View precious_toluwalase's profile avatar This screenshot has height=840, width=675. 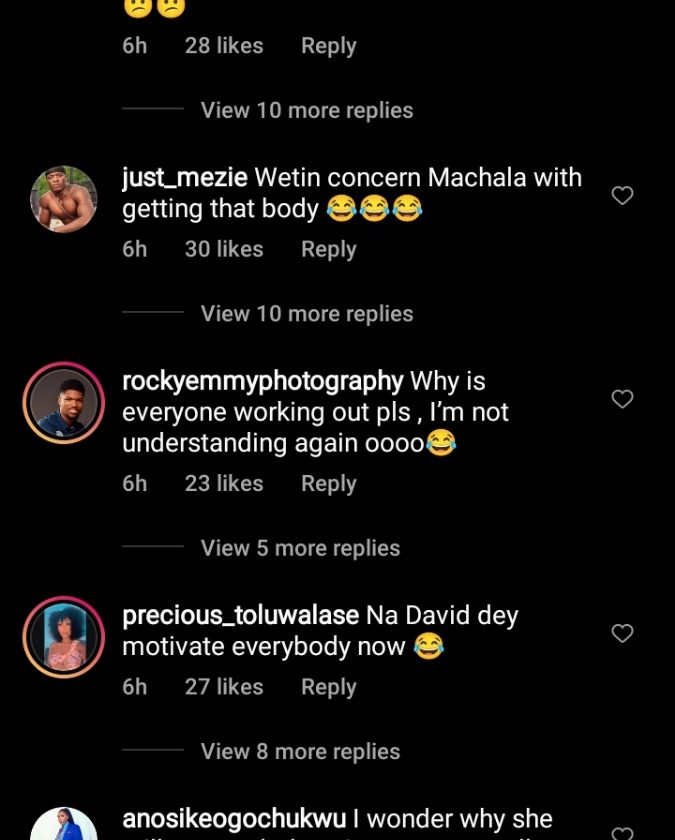64,637
